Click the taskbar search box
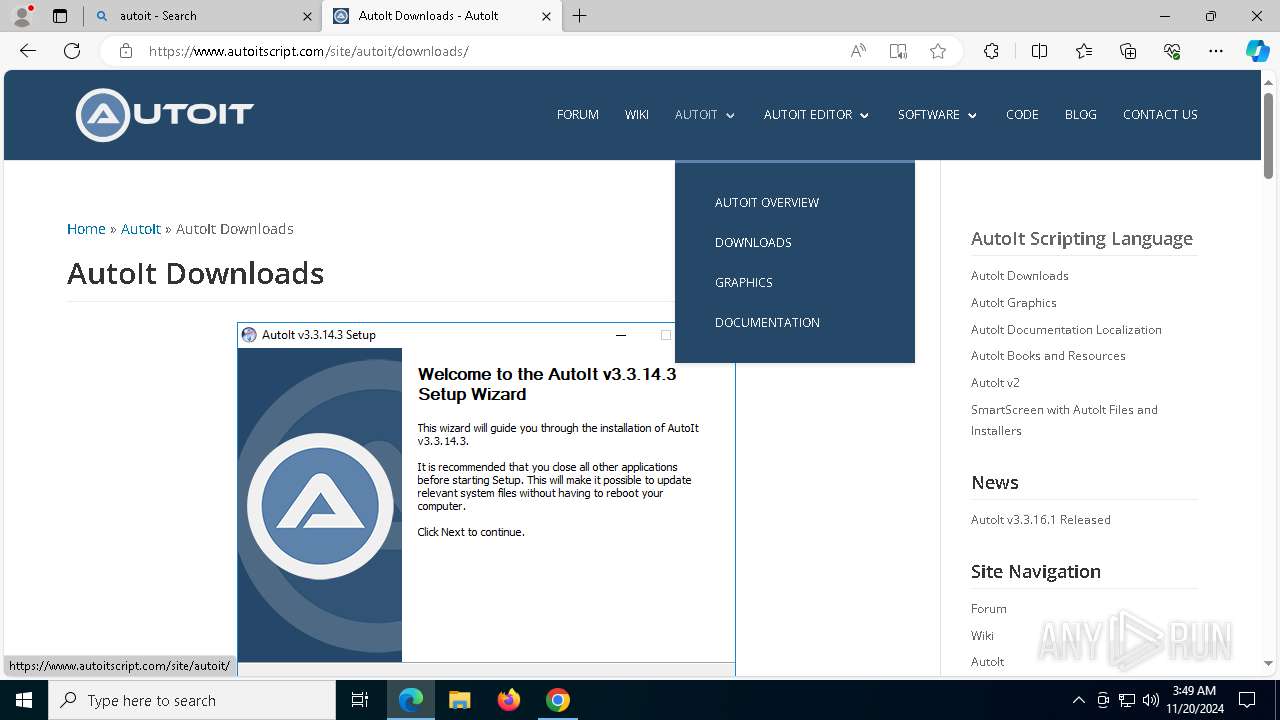This screenshot has width=1280, height=720. (x=192, y=700)
